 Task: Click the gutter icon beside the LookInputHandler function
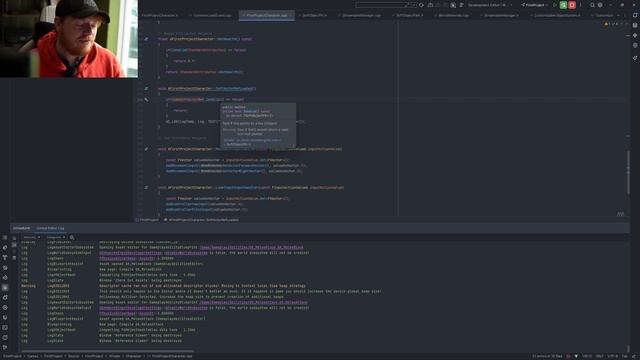pos(146,187)
